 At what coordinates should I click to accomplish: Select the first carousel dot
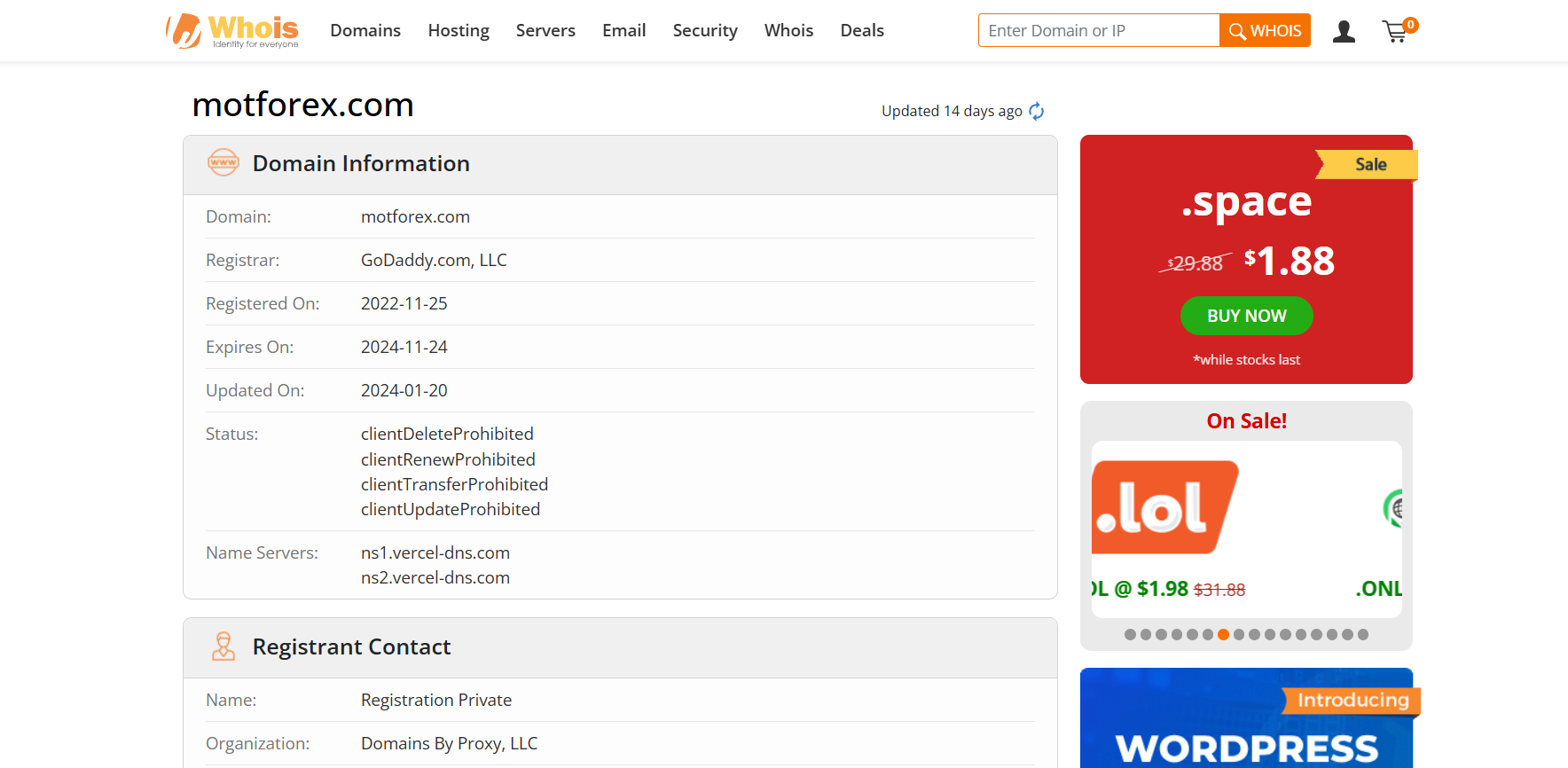pyautogui.click(x=1130, y=634)
